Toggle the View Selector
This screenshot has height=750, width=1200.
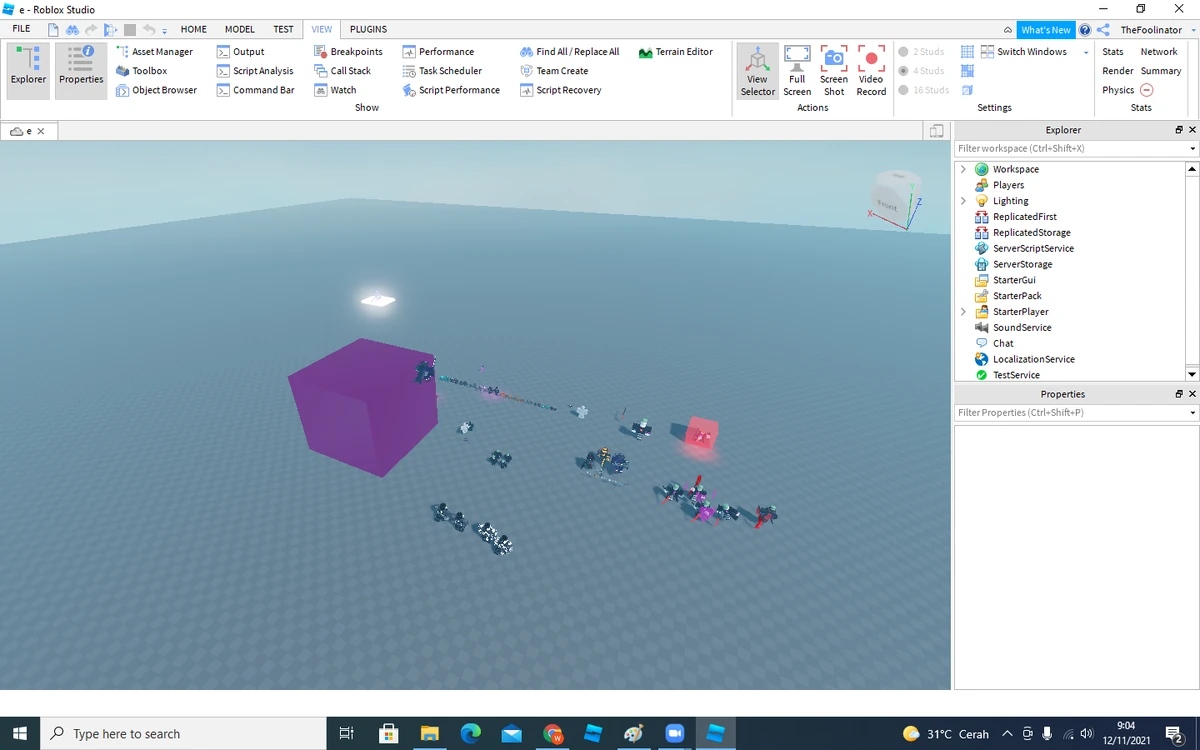(x=757, y=70)
